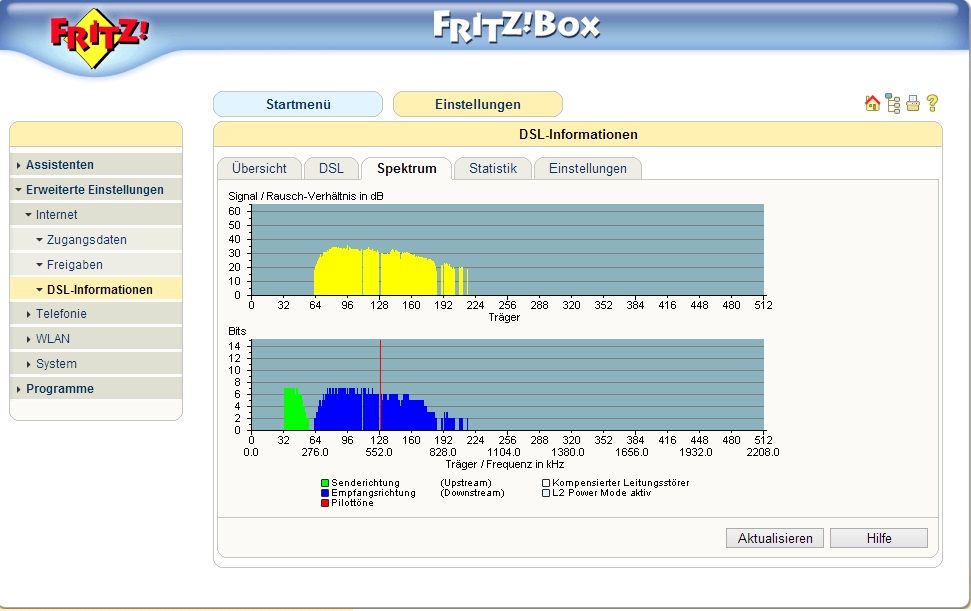The width and height of the screenshot is (971, 611).
Task: Click the Träger / Frequenz in kHz label
Action: pyautogui.click(x=504, y=464)
